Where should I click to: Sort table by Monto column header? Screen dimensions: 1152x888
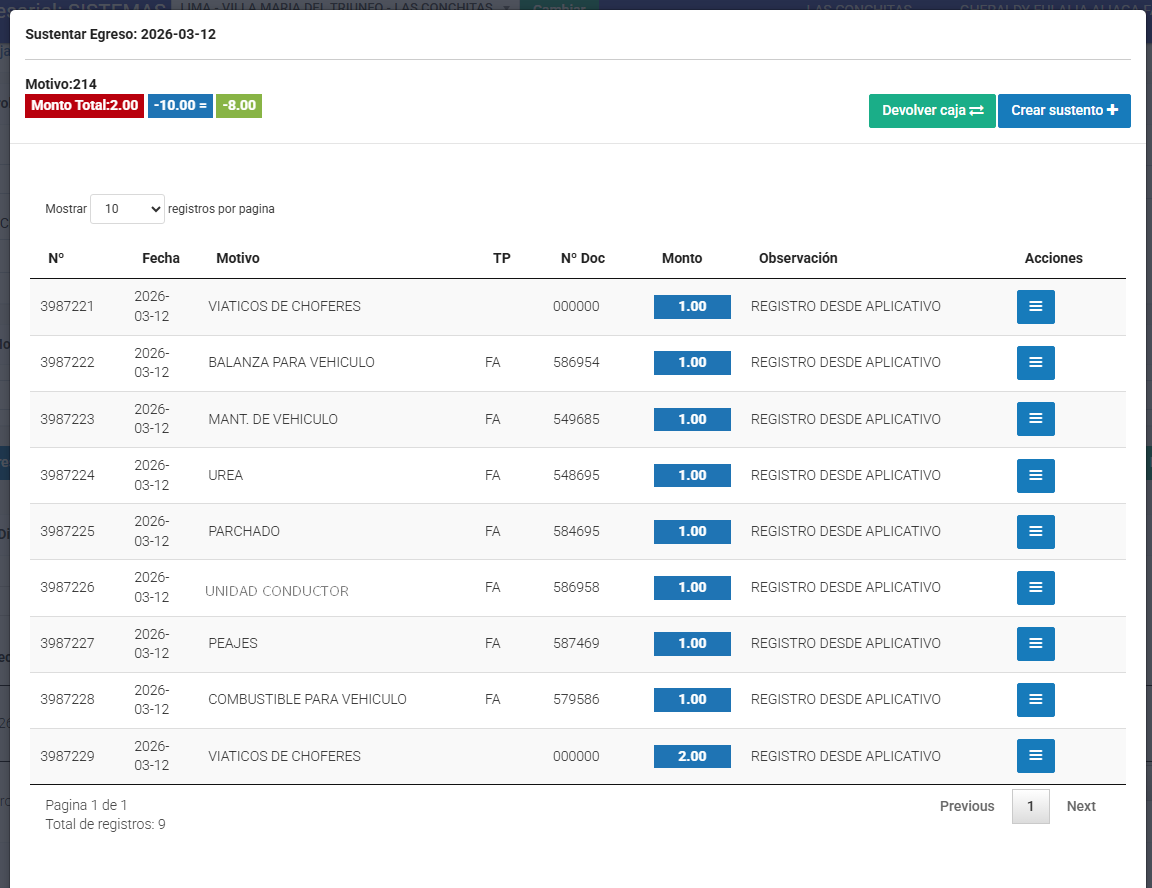[682, 258]
